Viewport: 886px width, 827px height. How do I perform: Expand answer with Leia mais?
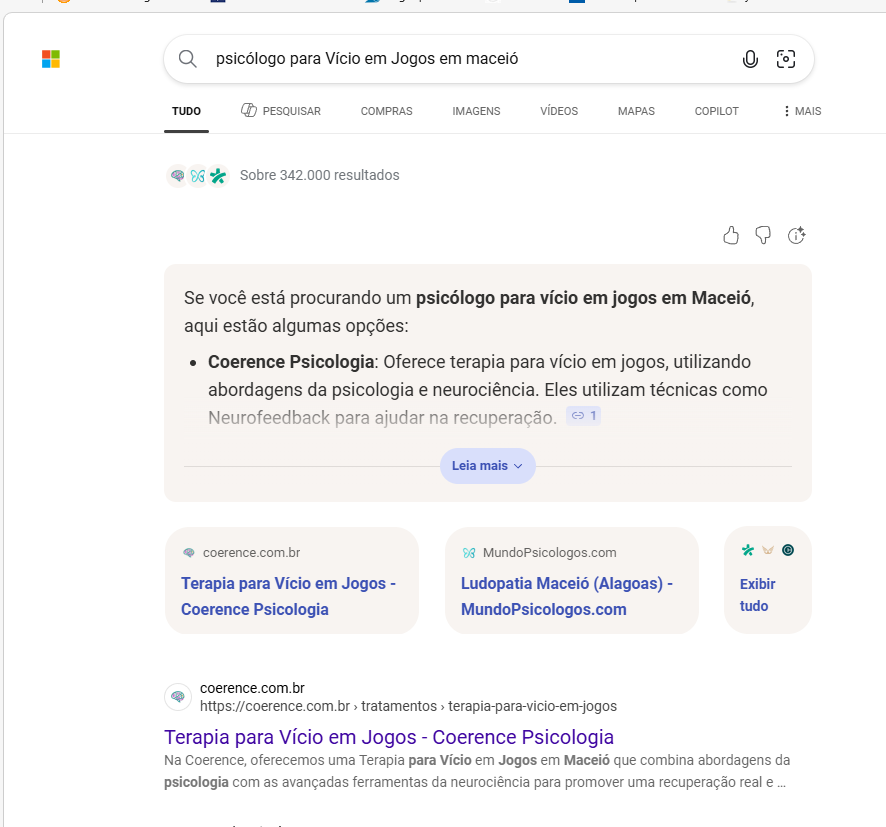tap(488, 465)
